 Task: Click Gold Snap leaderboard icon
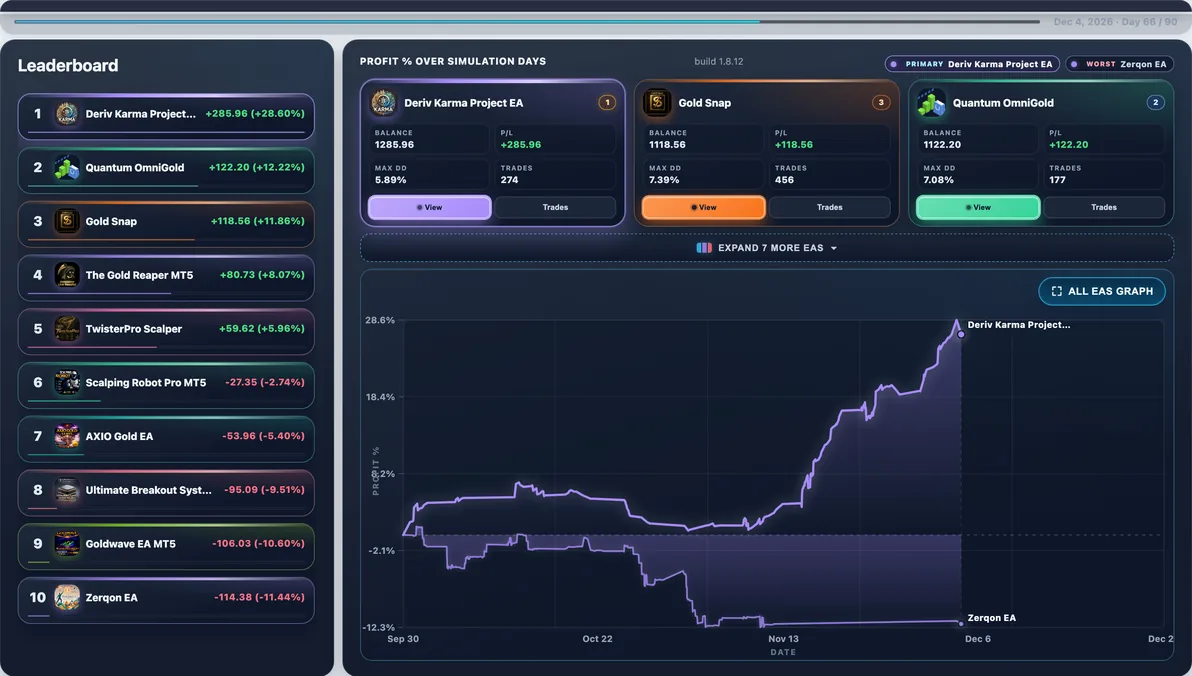67,221
